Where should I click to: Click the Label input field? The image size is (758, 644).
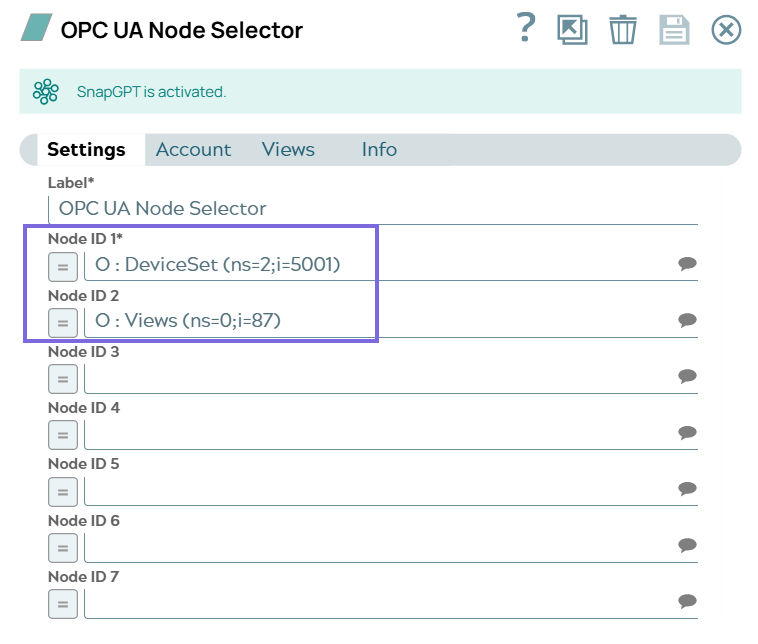(373, 209)
